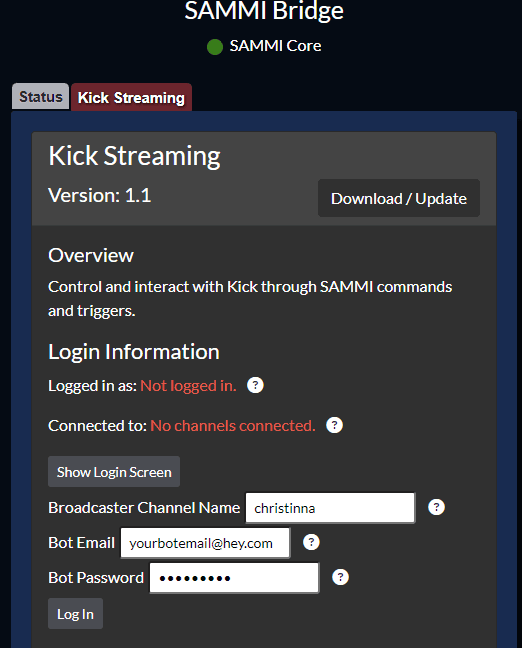Open help for Broadcaster Channel Name field
522x648 pixels.
[436, 507]
